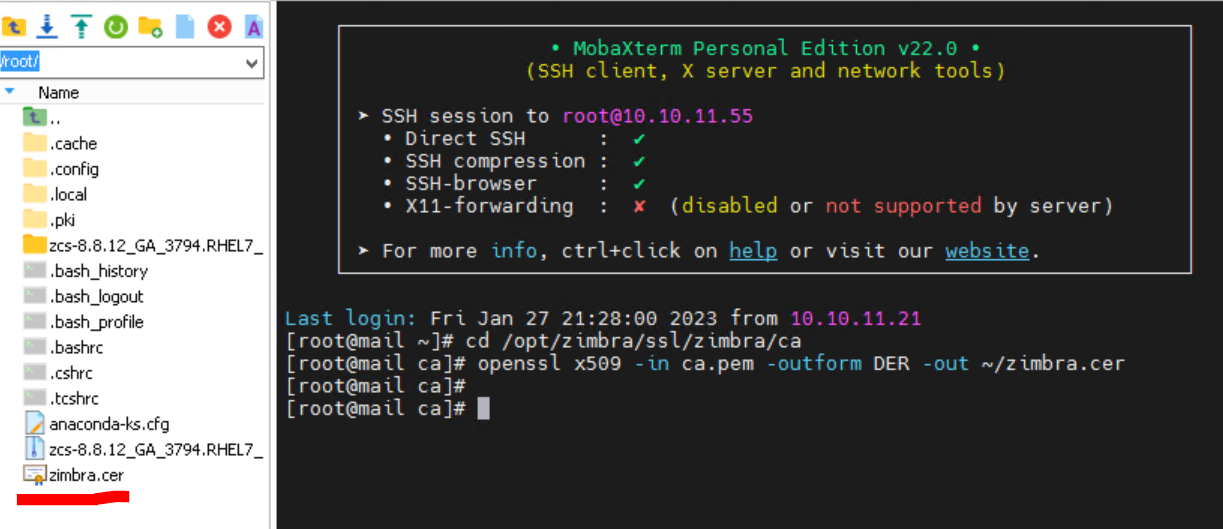Refresh the remote folder listing
This screenshot has height=529, width=1223.
116,27
